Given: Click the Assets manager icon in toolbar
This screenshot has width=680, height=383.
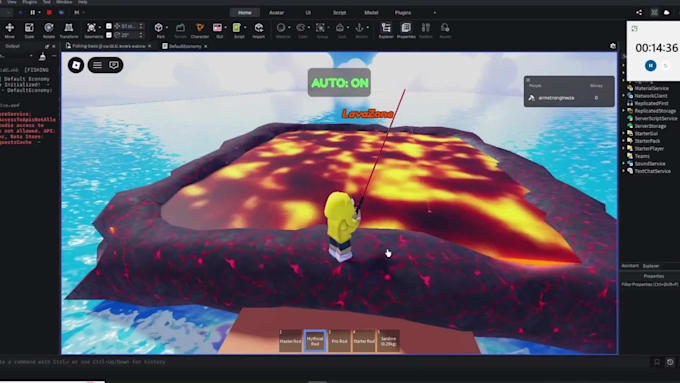Looking at the screenshot, I should point(445,29).
